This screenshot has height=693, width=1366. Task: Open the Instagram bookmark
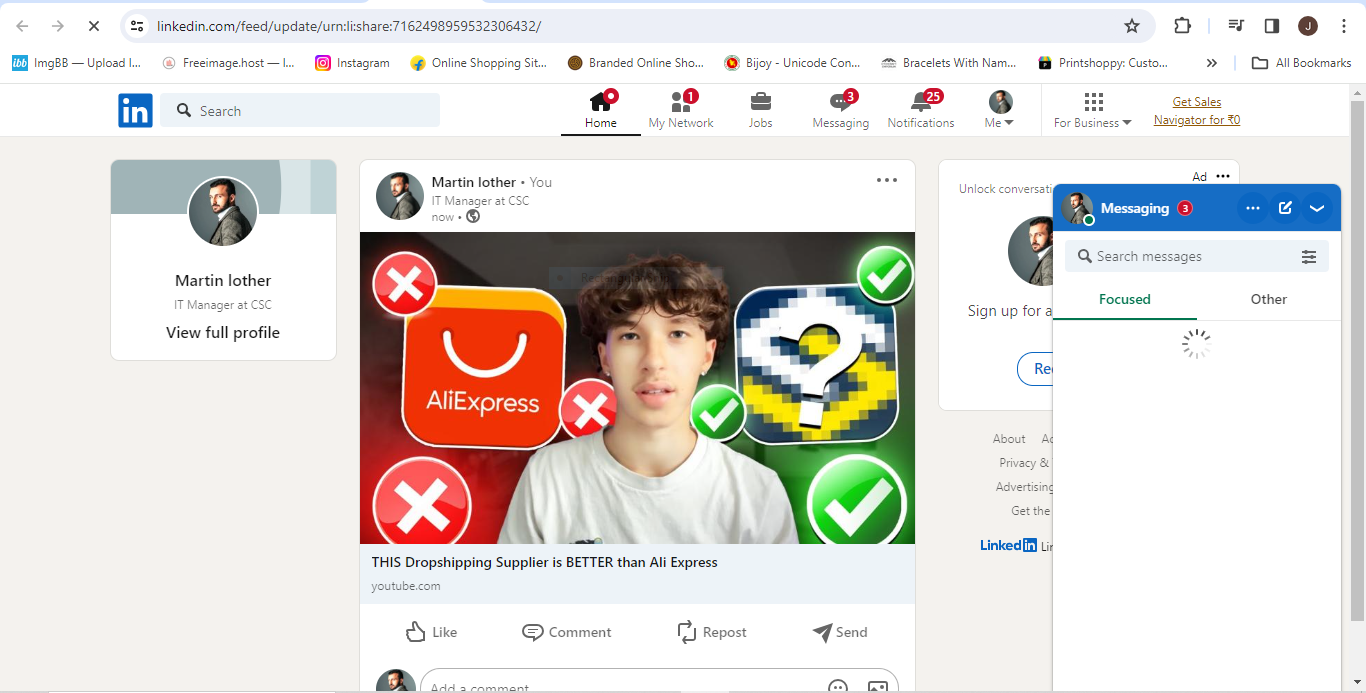pos(352,62)
